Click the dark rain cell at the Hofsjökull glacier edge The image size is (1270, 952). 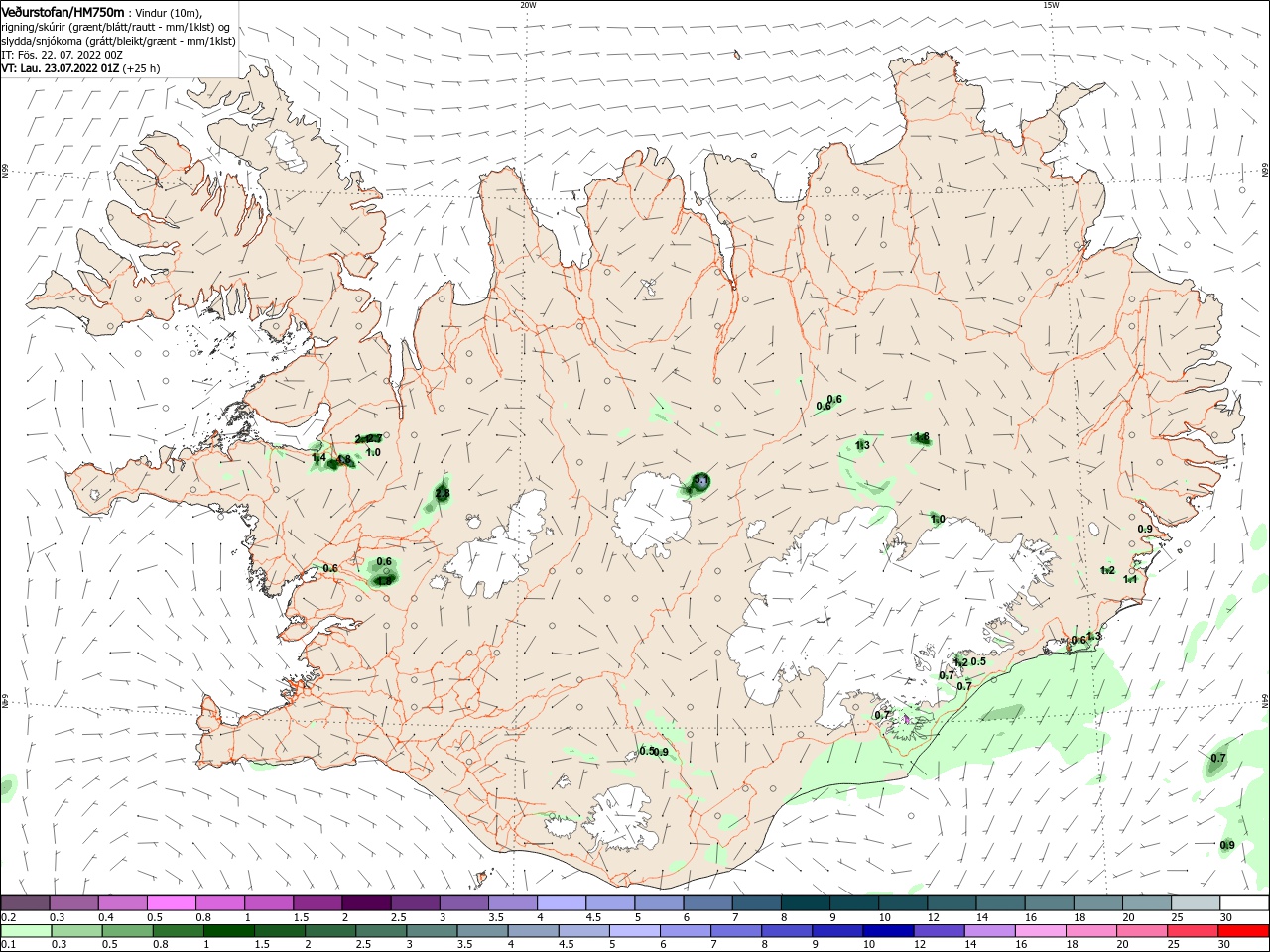coord(701,482)
